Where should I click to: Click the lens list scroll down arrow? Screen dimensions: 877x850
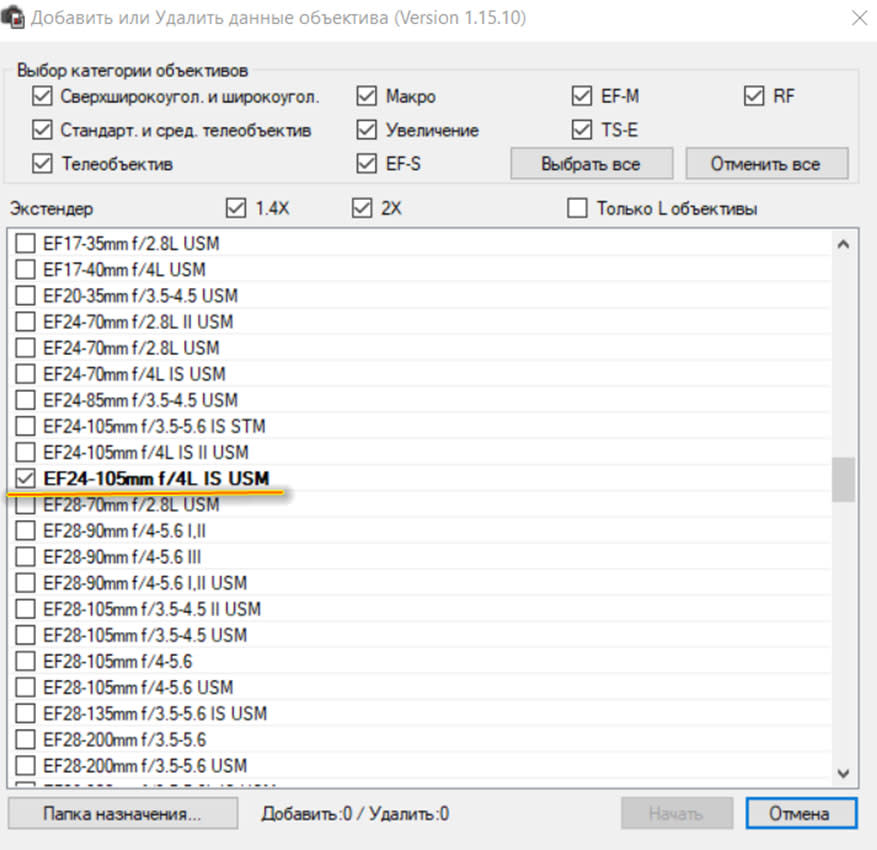tap(843, 773)
